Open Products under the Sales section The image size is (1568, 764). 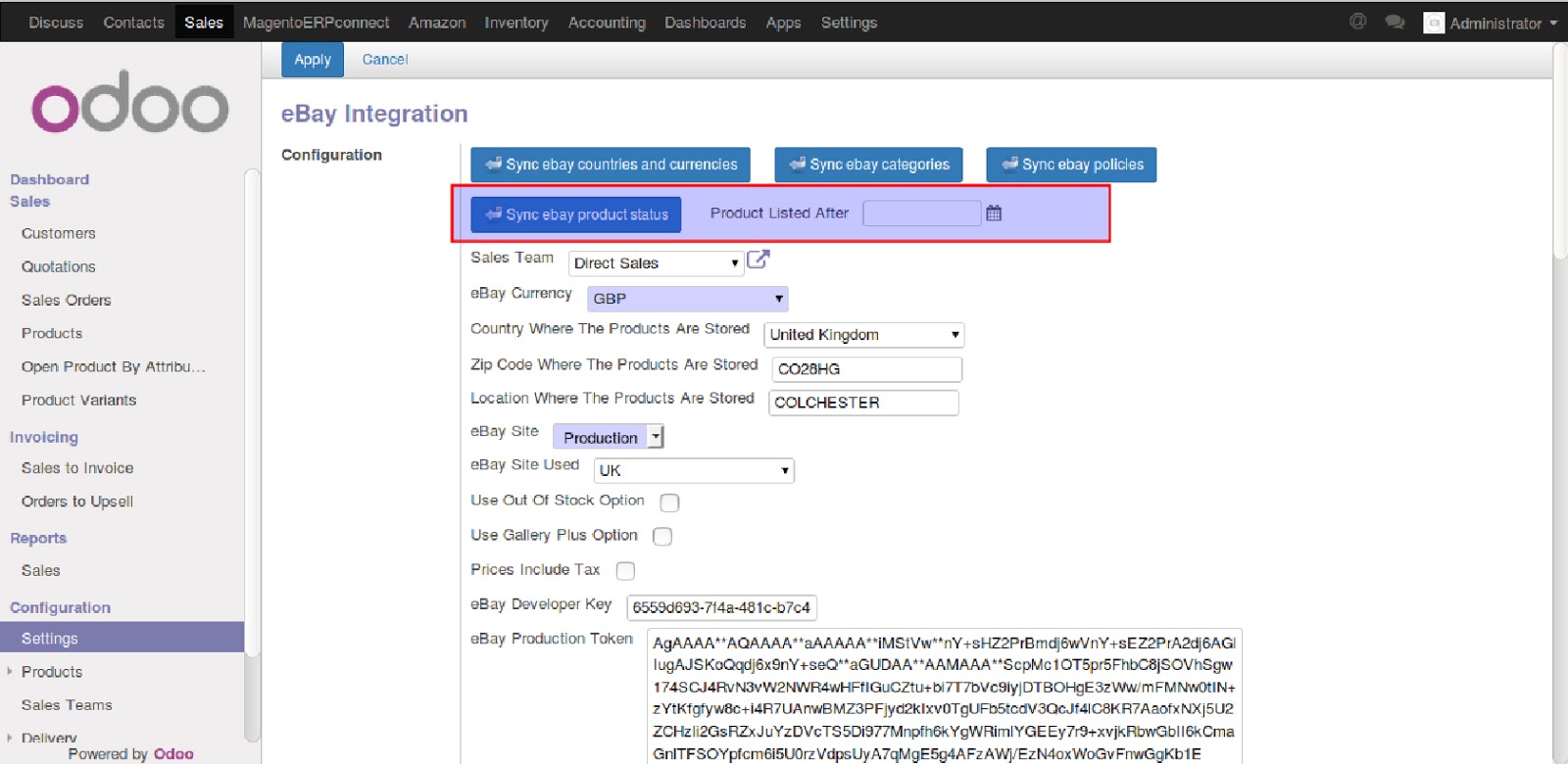52,334
